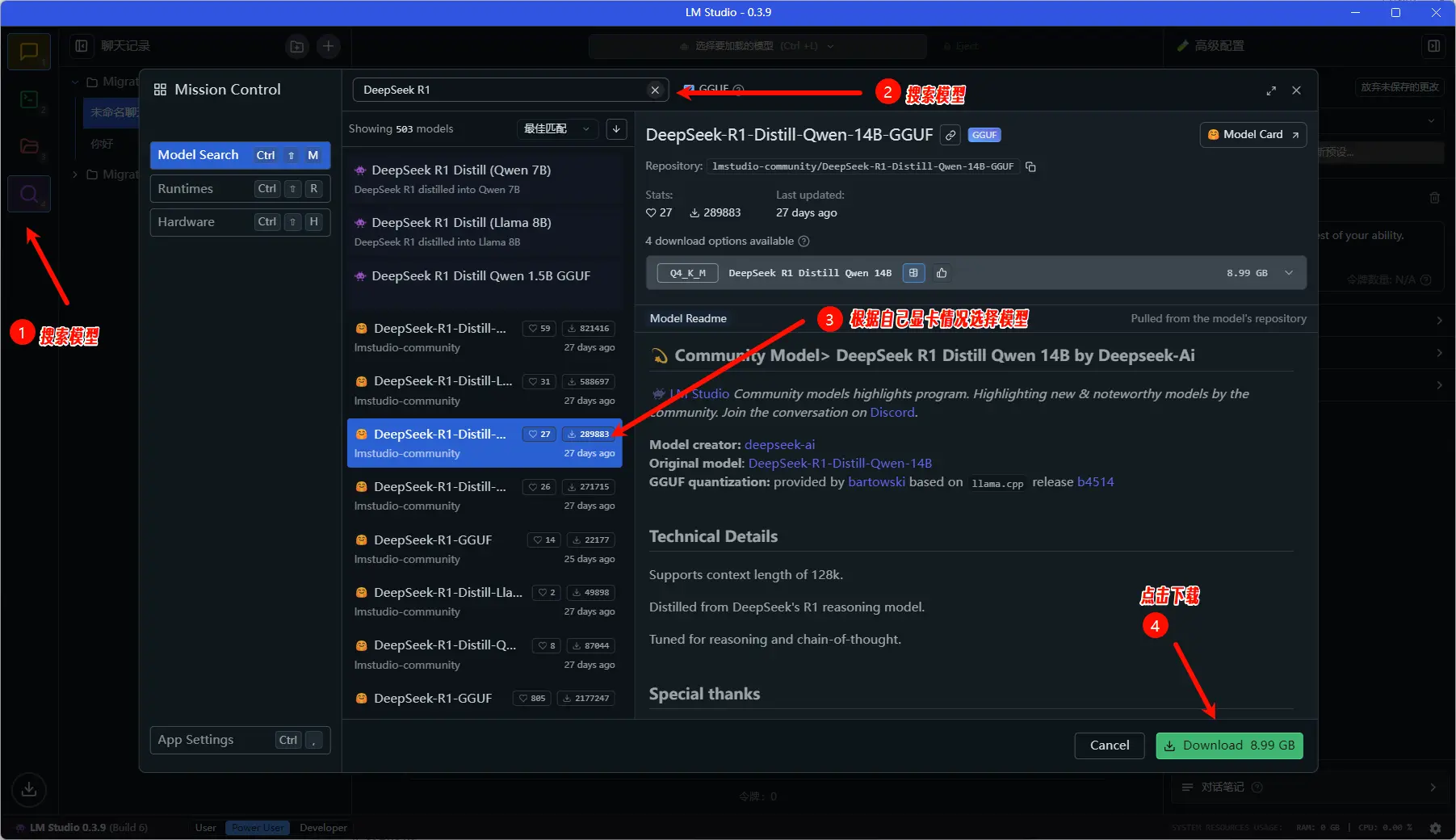Toggle the Q4_K_M hardware compatibility icon

[913, 273]
